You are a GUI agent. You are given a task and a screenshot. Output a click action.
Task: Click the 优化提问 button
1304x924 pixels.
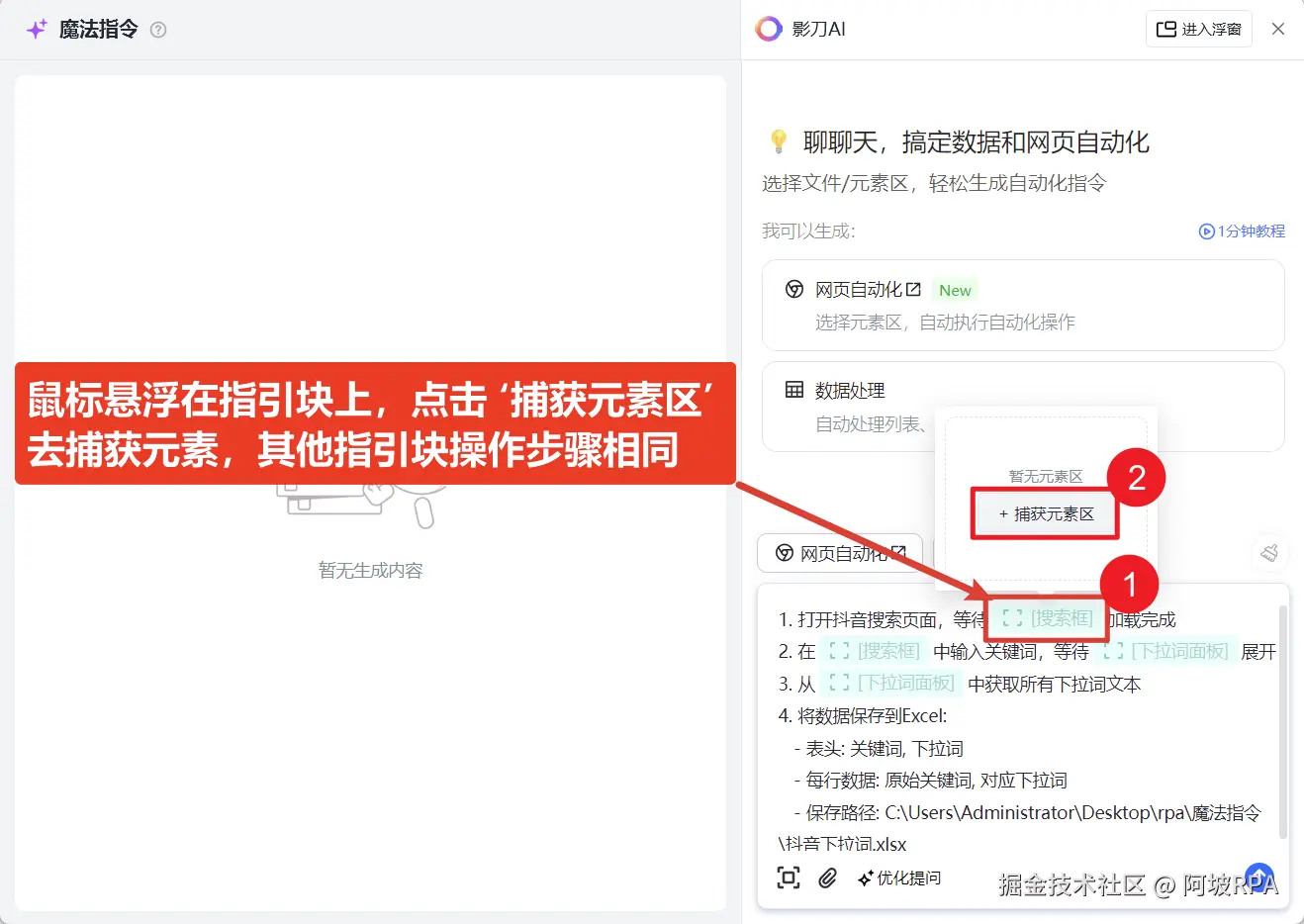click(899, 878)
